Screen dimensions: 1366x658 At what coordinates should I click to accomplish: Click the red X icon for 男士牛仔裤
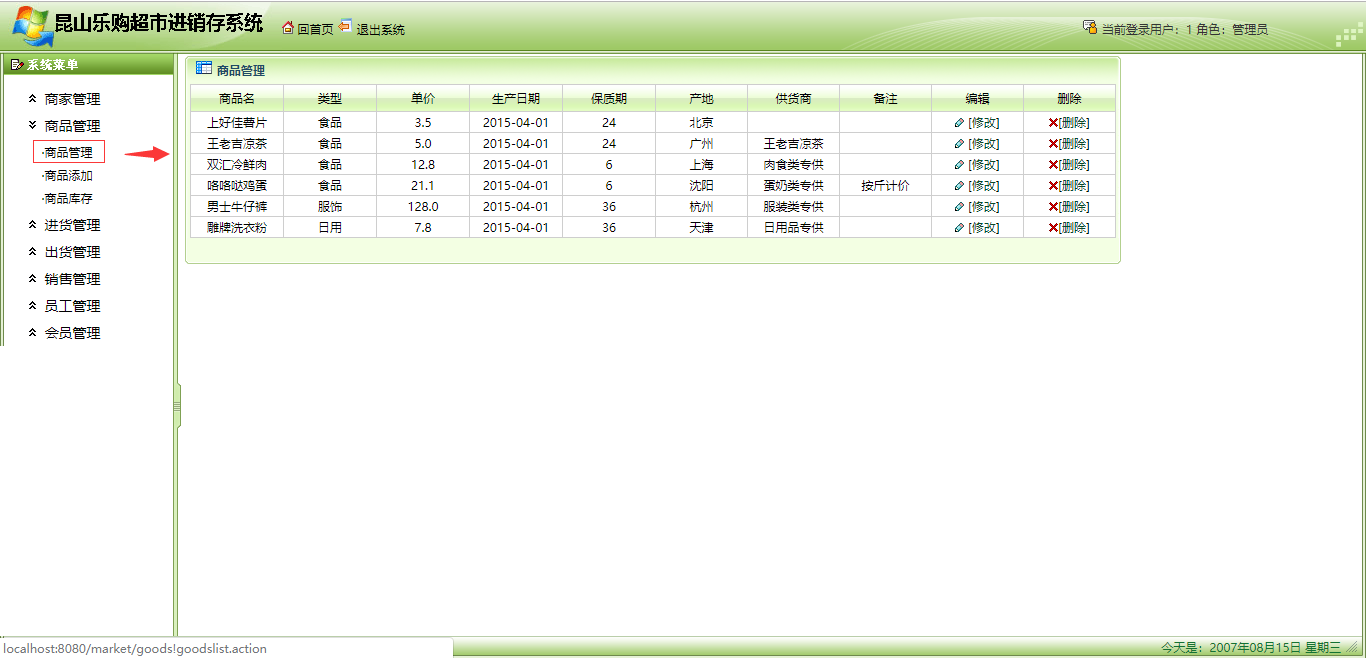click(1053, 206)
